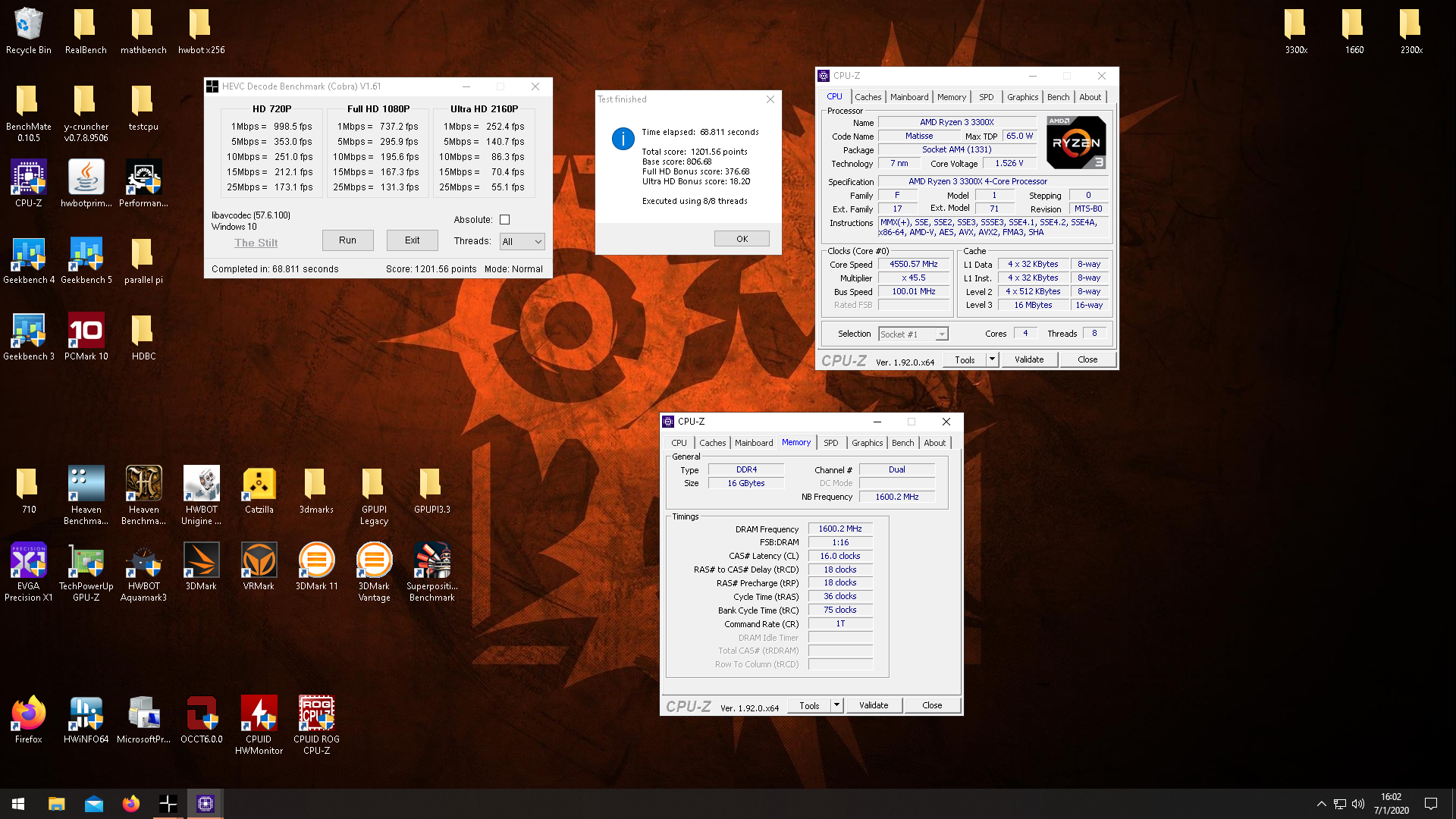The width and height of the screenshot is (1456, 819).
Task: Launch hwbotprime Java shortcut
Action: point(86,183)
